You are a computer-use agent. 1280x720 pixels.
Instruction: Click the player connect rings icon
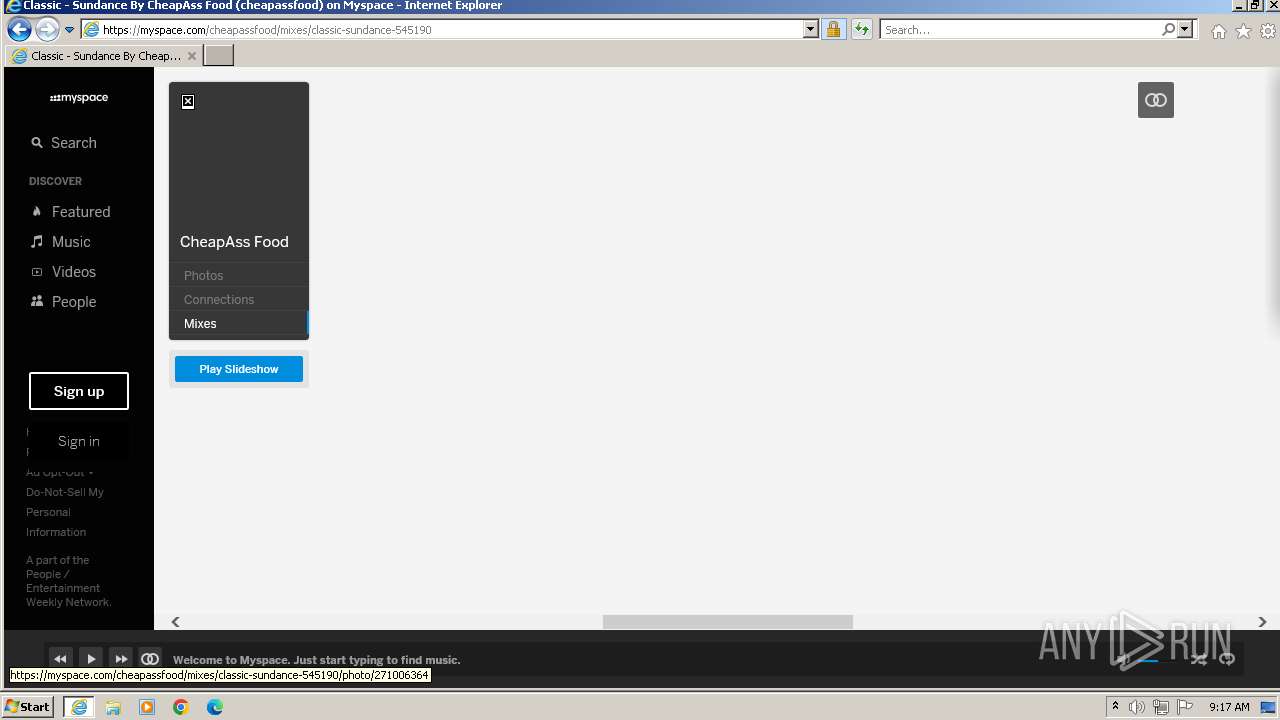[150, 659]
